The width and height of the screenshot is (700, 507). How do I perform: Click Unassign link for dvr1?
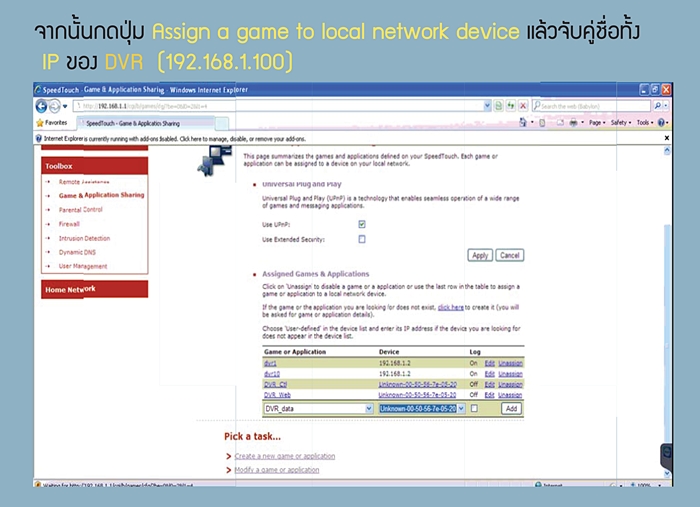pyautogui.click(x=510, y=362)
